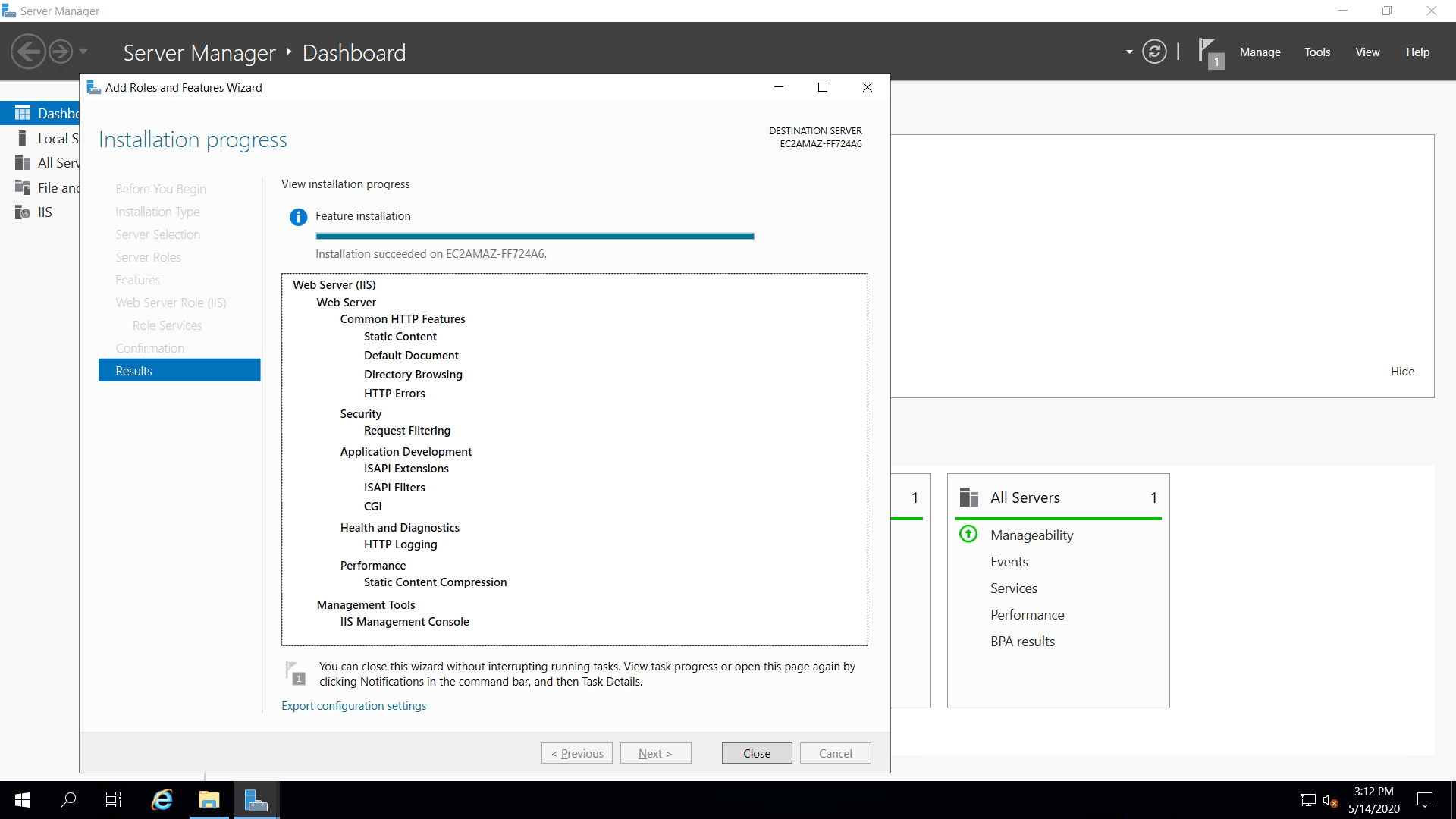
Task: Click the blue Feature installation info icon
Action: (x=298, y=218)
